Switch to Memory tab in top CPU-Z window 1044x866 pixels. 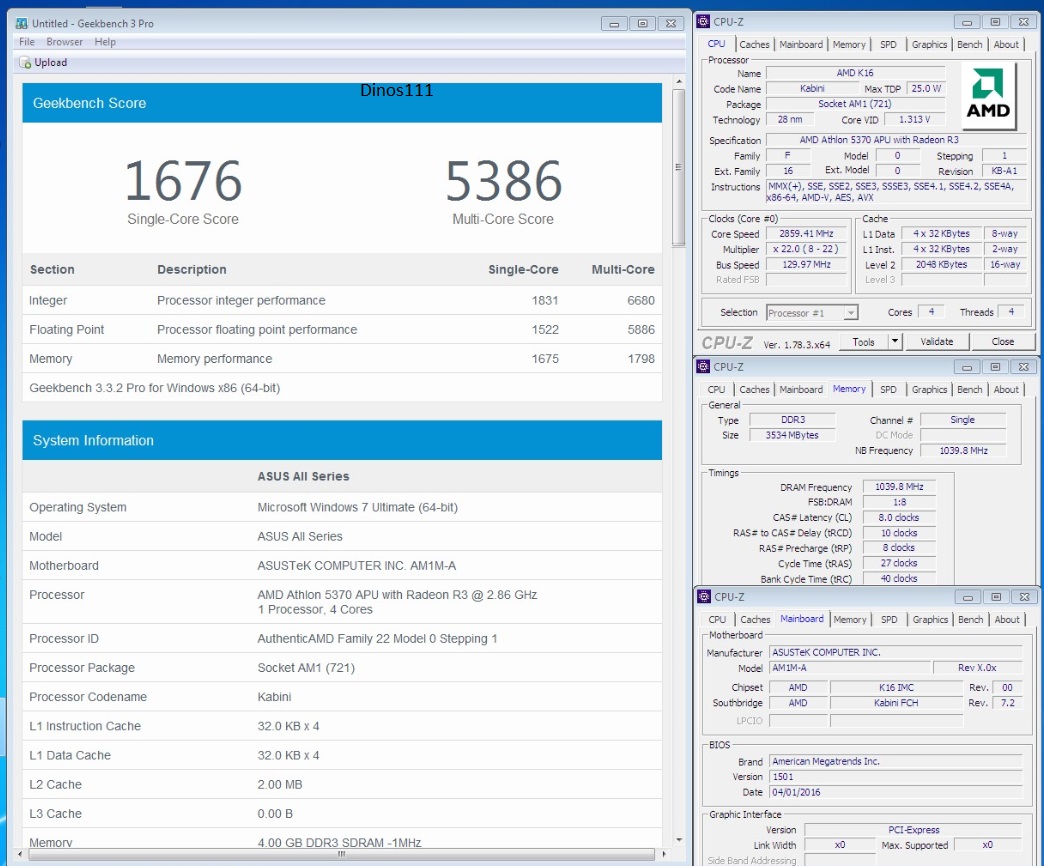[849, 45]
